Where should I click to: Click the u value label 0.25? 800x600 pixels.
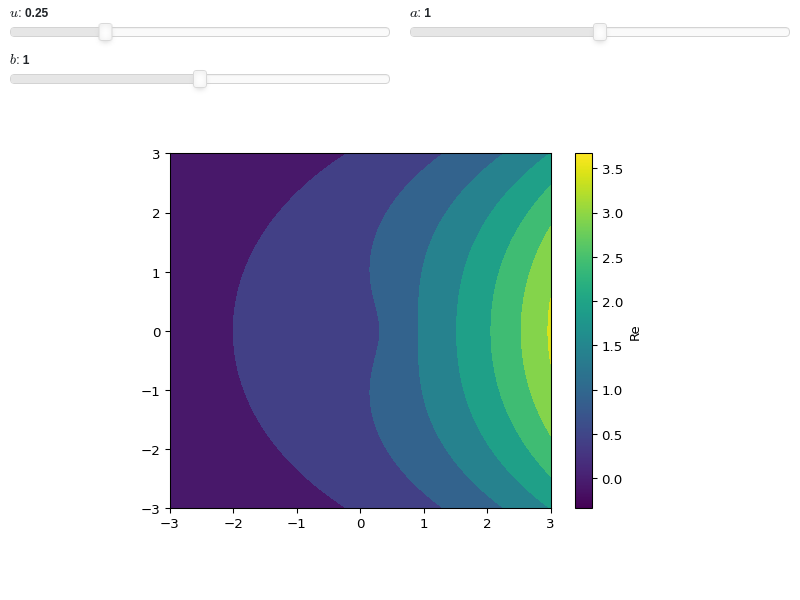click(x=37, y=13)
